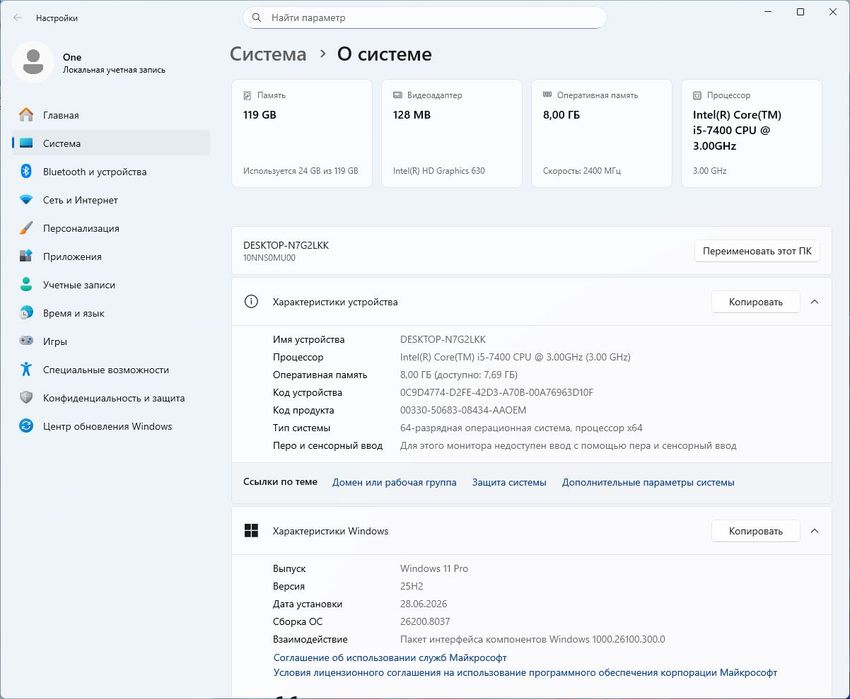Click Переименовать этот ПК button
This screenshot has width=850, height=699.
pos(757,251)
